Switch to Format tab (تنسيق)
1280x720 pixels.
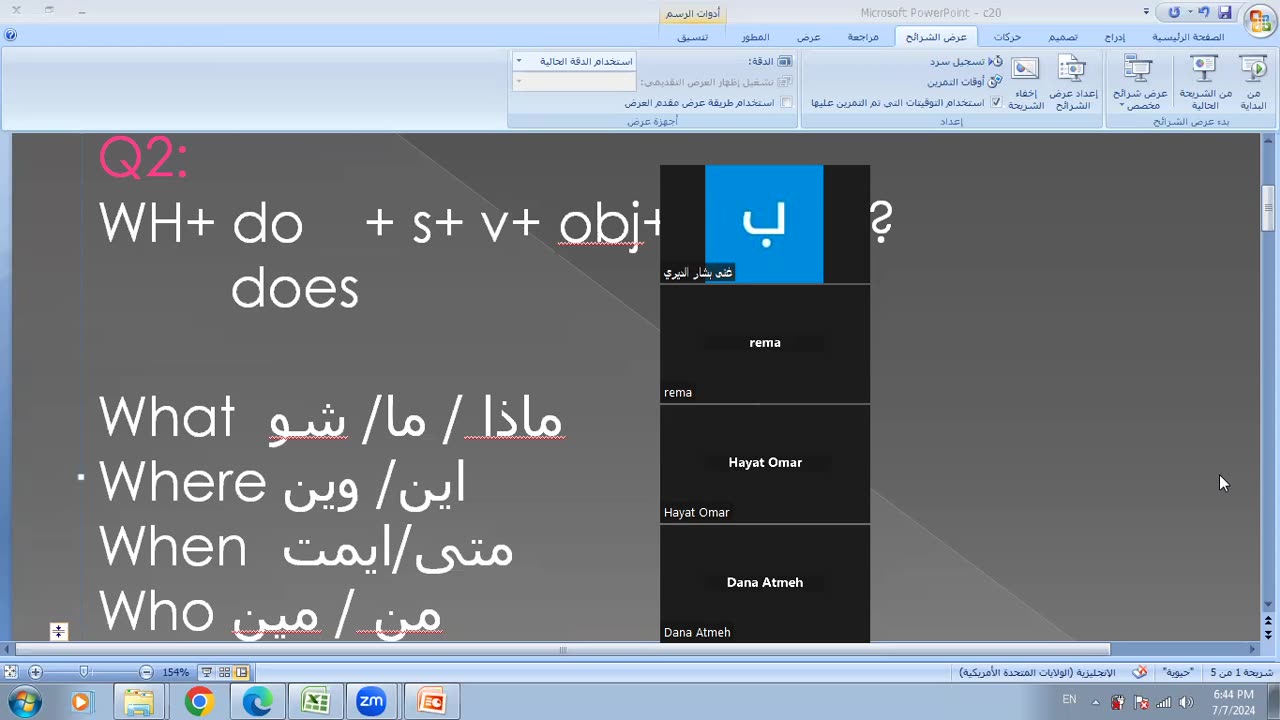692,37
